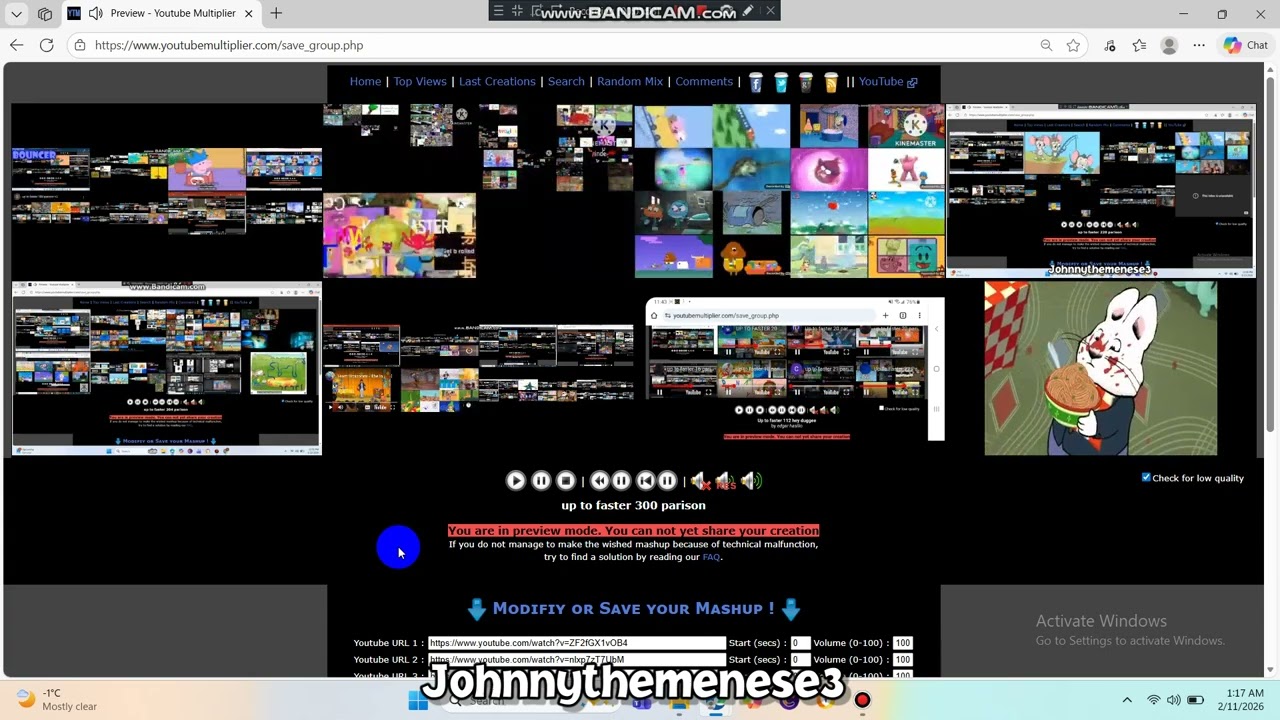Viewport: 1280px width, 720px height.
Task: Open Copilot Chat button
Action: (1246, 45)
